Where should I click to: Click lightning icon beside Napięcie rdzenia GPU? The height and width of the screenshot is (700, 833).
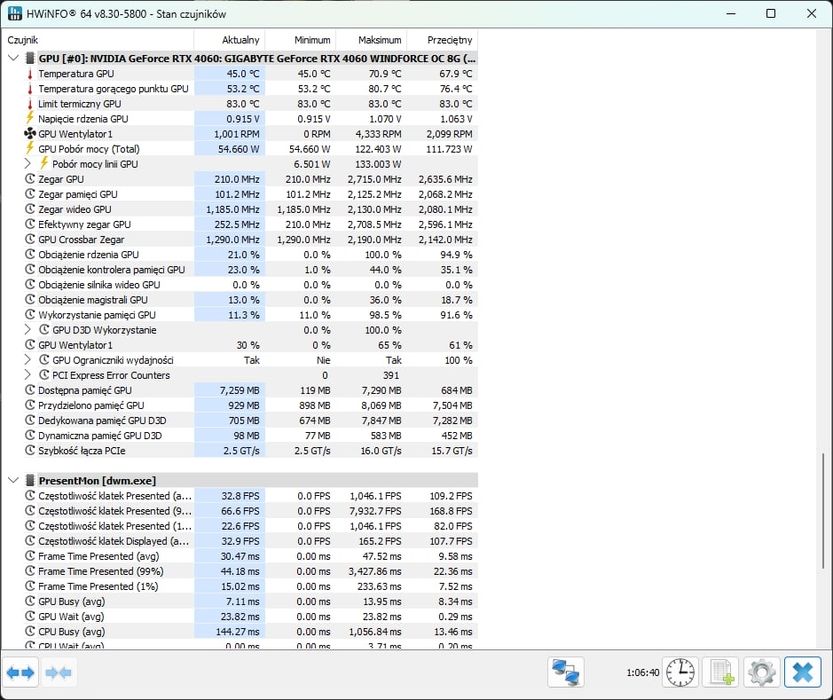coord(30,118)
